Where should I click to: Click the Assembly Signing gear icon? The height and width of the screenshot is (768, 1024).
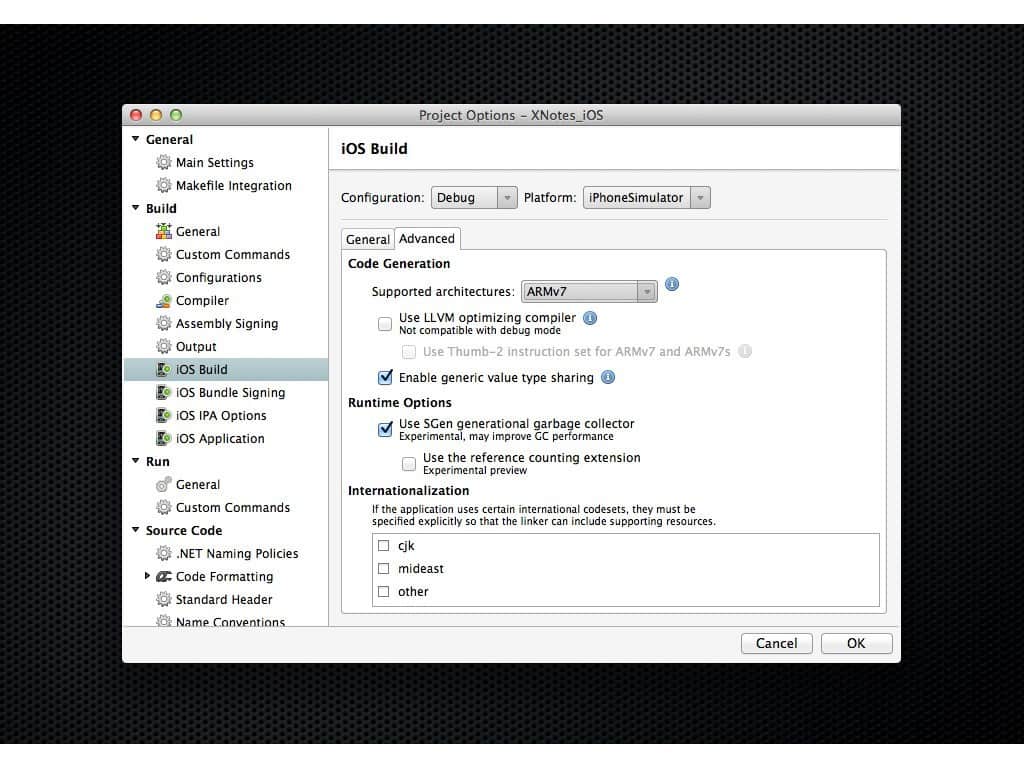[163, 323]
